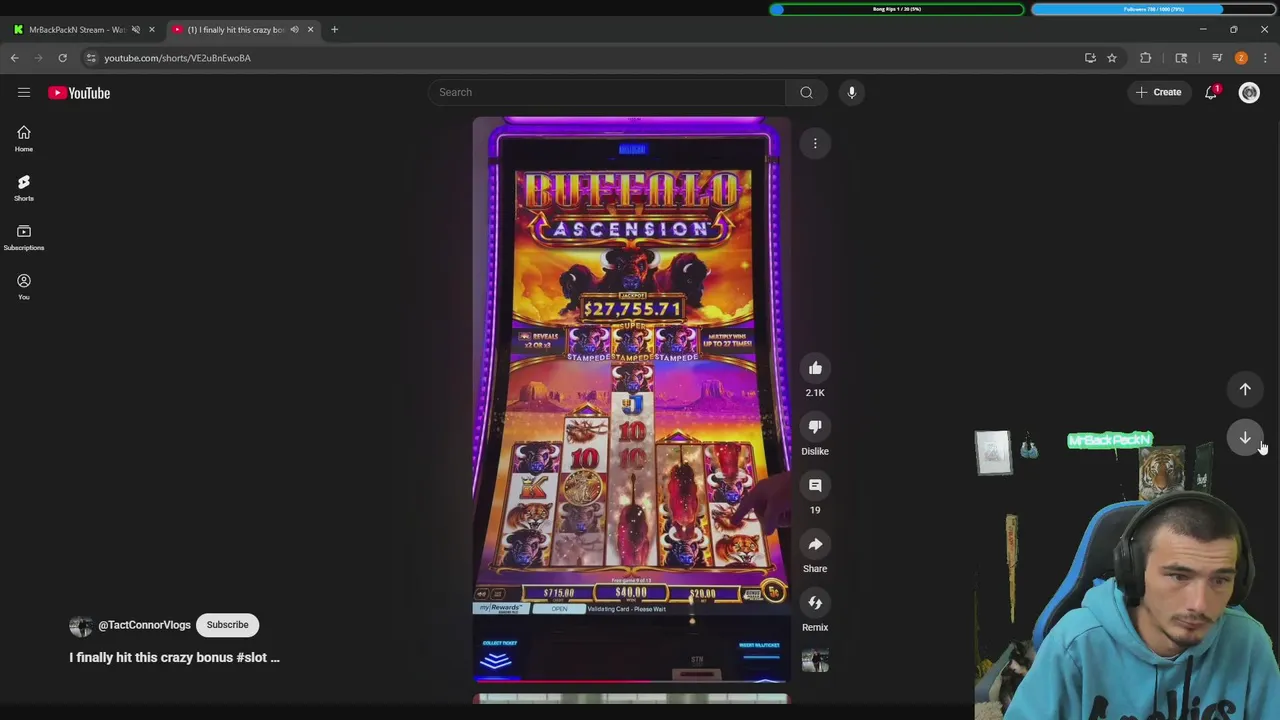The image size is (1280, 720).
Task: Click the install app icon in address bar
Action: coord(1090,58)
